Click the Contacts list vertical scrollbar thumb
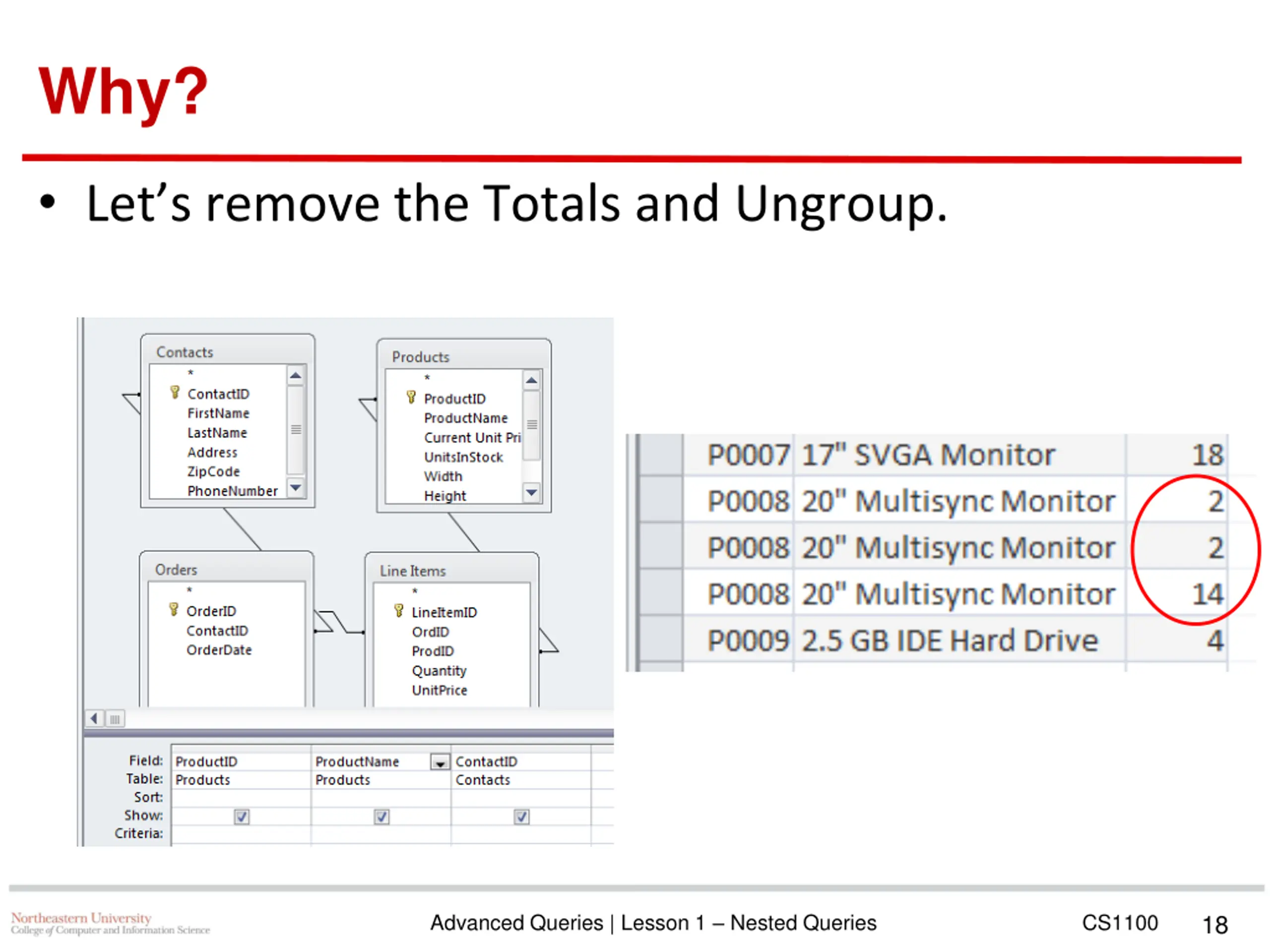The height and width of the screenshot is (952, 1270). click(x=296, y=430)
